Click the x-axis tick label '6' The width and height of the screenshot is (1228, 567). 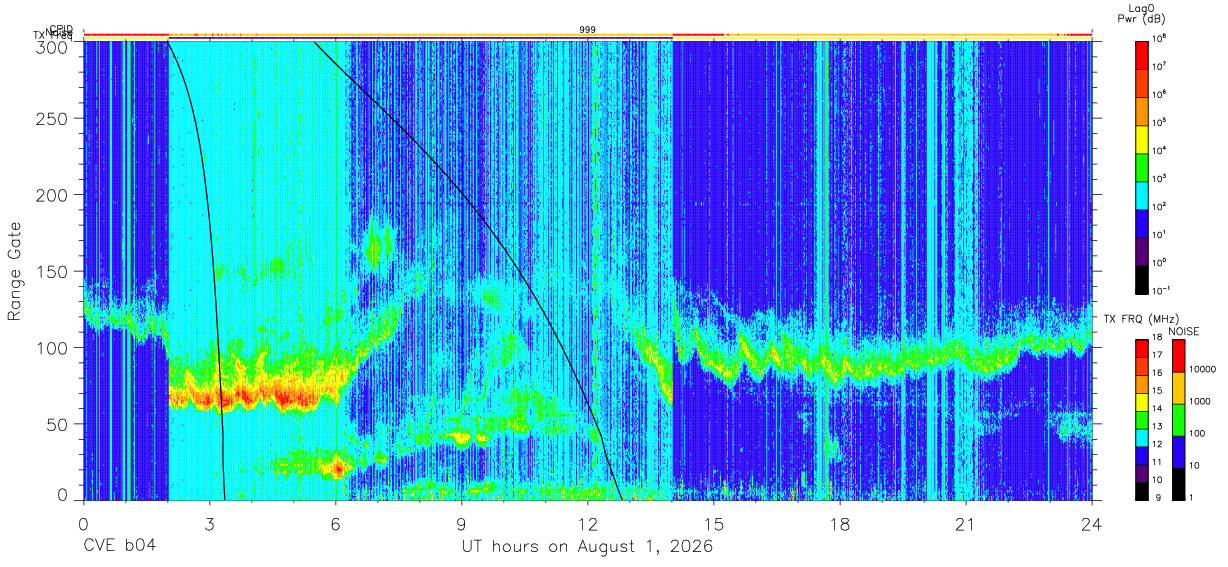coord(336,525)
